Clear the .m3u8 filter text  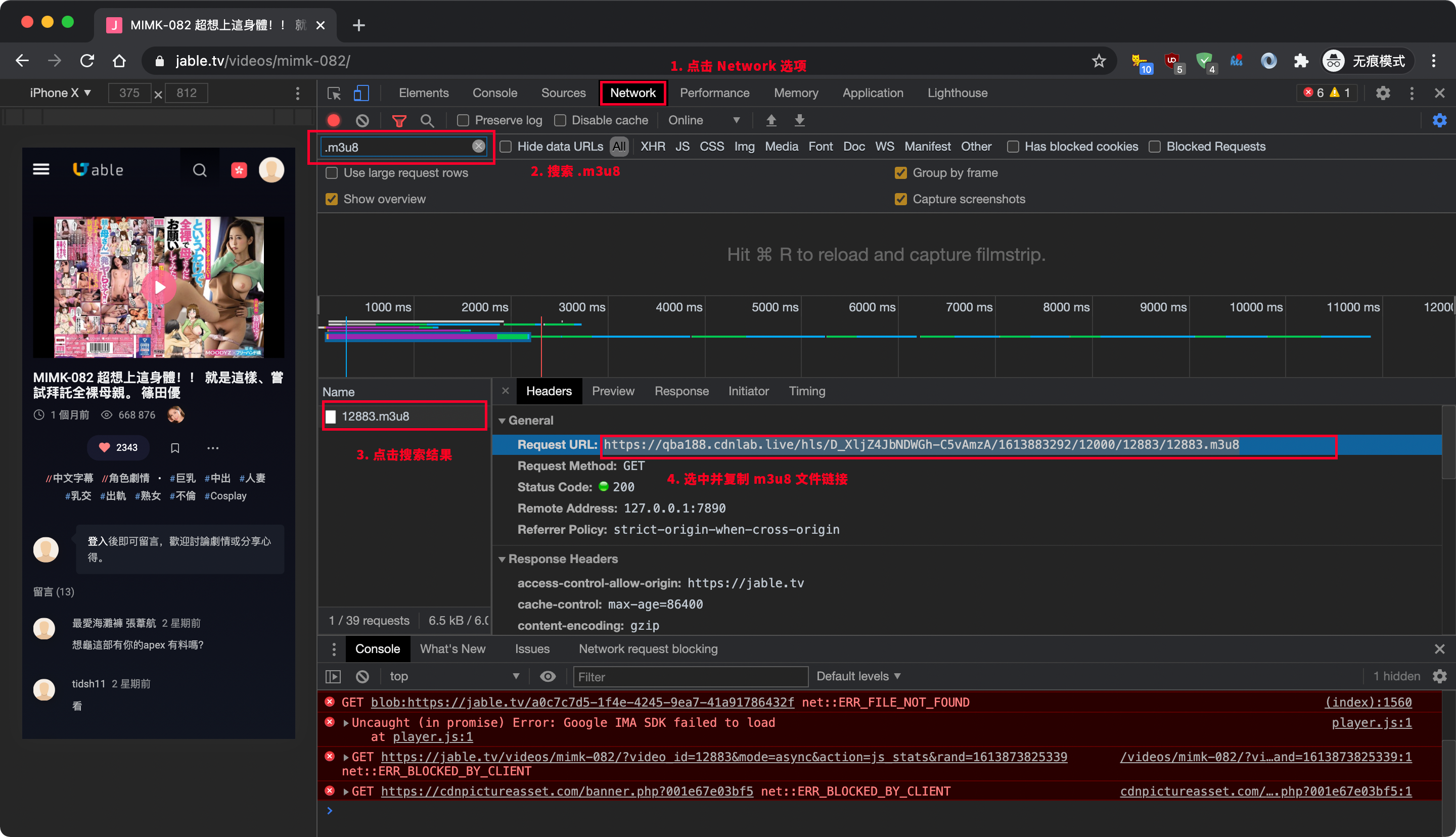(478, 147)
